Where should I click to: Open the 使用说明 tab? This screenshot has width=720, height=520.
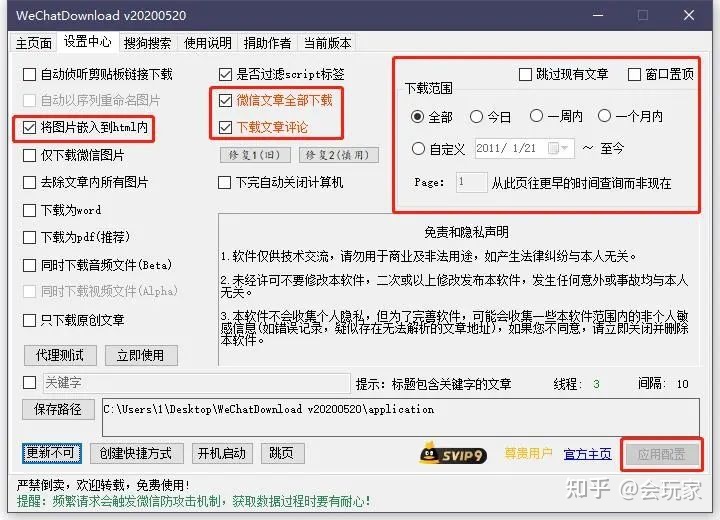(x=208, y=43)
